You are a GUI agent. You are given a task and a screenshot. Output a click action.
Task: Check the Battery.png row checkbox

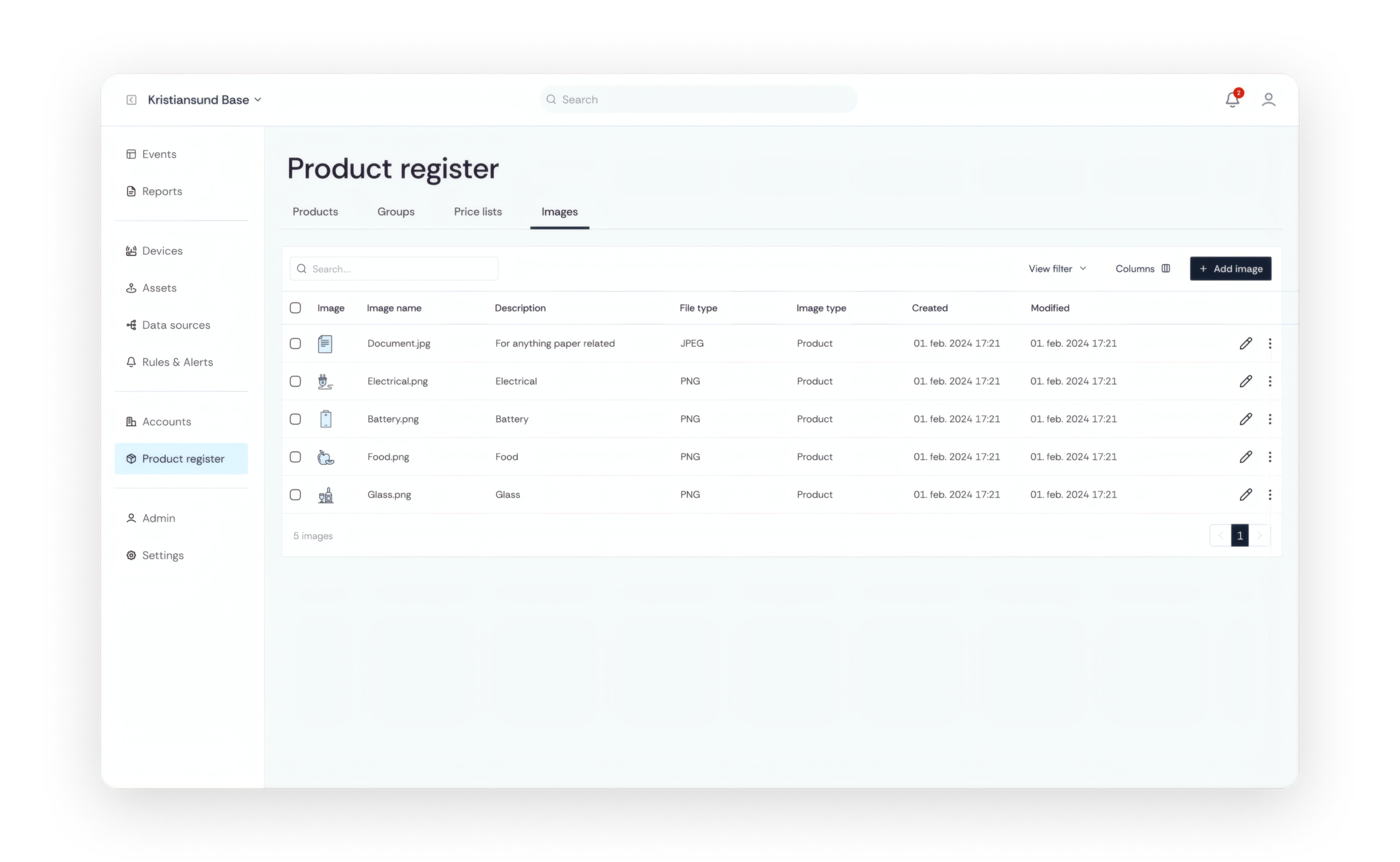[295, 419]
